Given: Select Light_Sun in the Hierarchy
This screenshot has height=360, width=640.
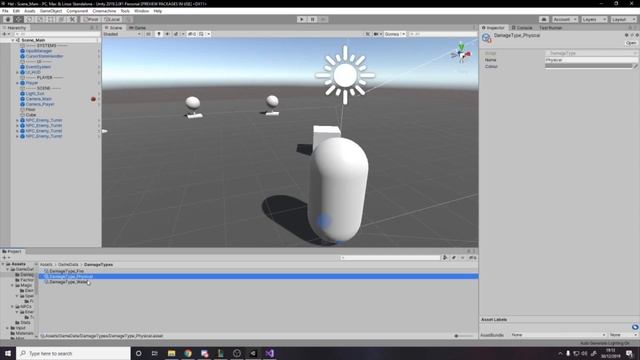Looking at the screenshot, I should 35,93.
